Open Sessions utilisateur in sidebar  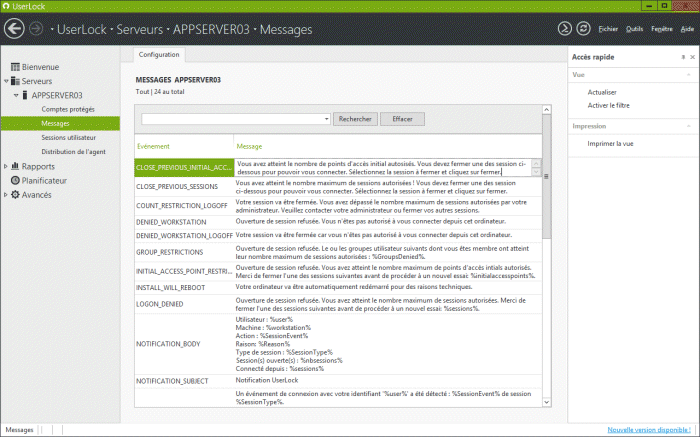click(x=69, y=137)
